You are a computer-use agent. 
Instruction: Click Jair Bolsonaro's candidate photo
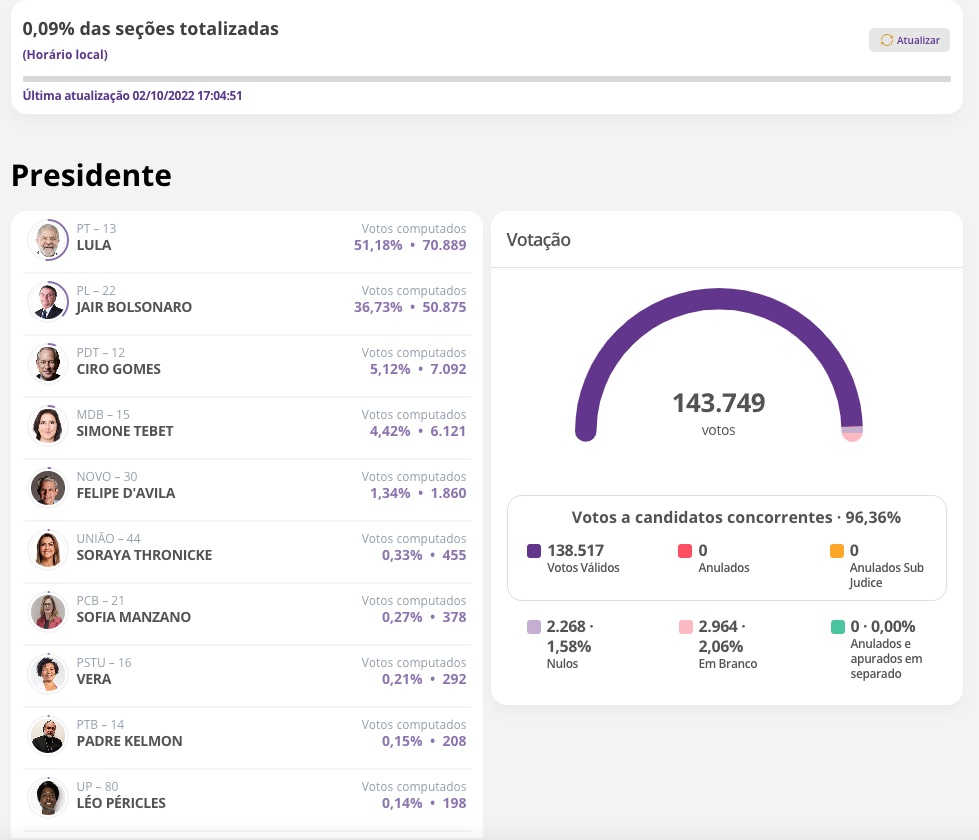click(x=47, y=301)
